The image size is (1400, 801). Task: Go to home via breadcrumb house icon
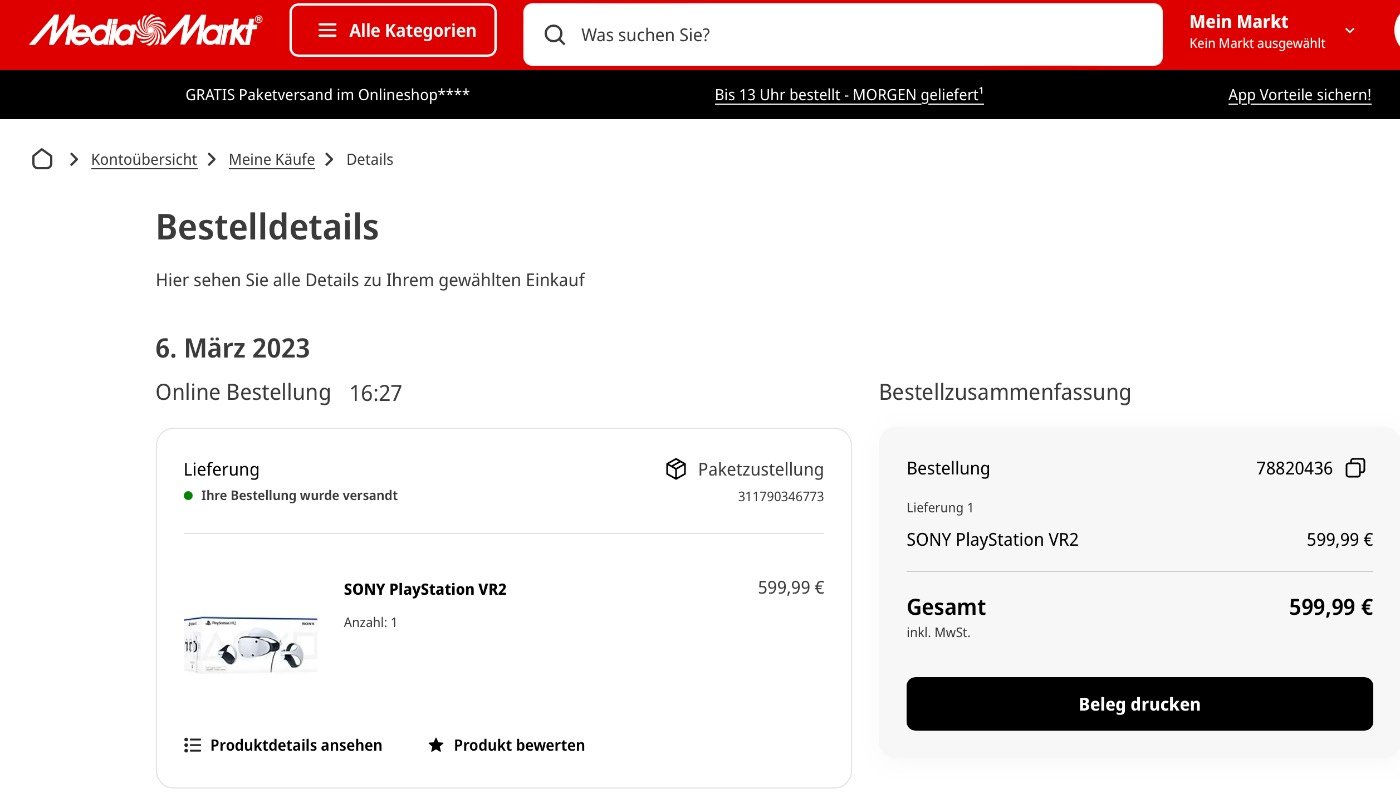[42, 159]
